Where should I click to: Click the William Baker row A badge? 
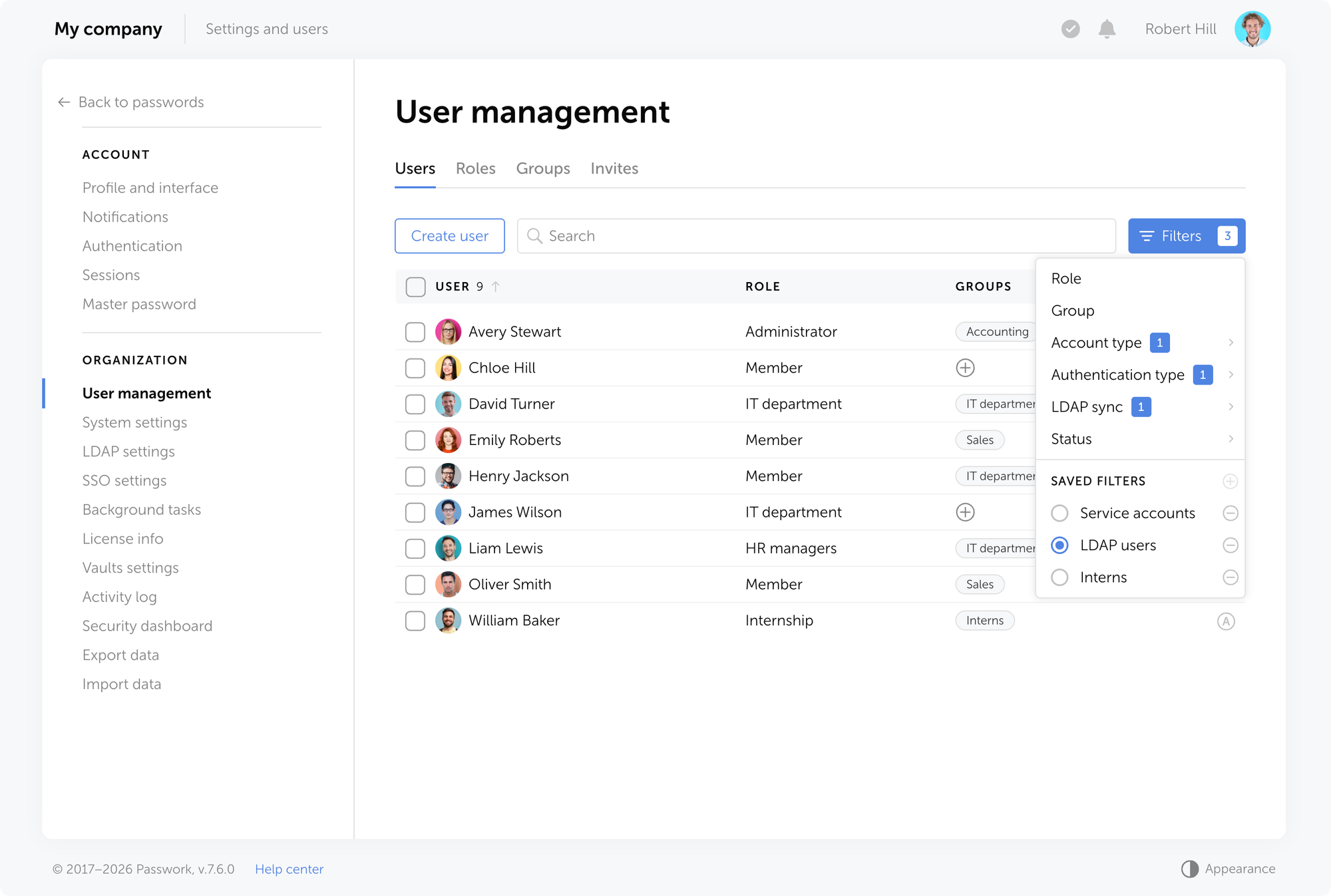click(1225, 621)
